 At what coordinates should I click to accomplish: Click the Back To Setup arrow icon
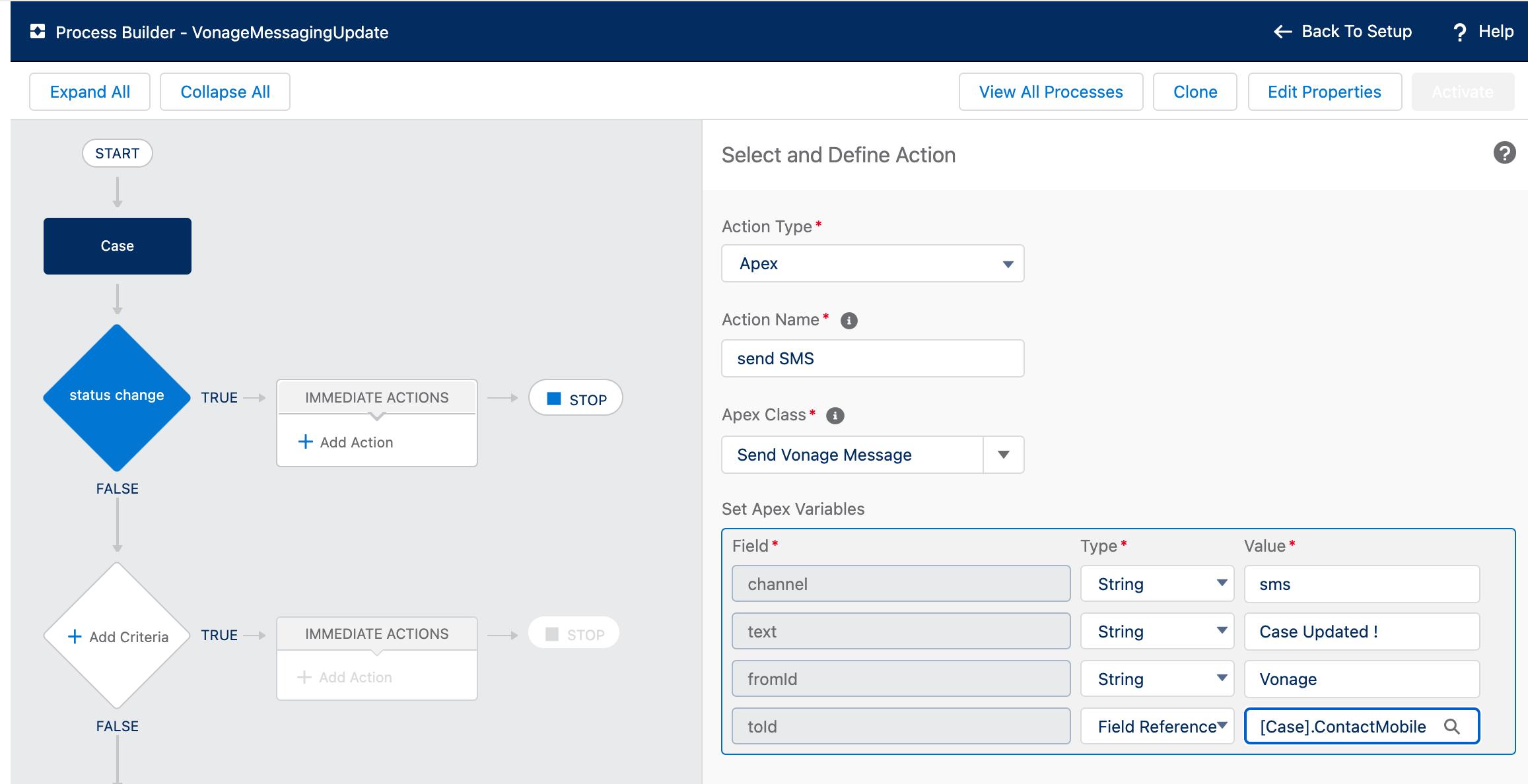click(1282, 32)
